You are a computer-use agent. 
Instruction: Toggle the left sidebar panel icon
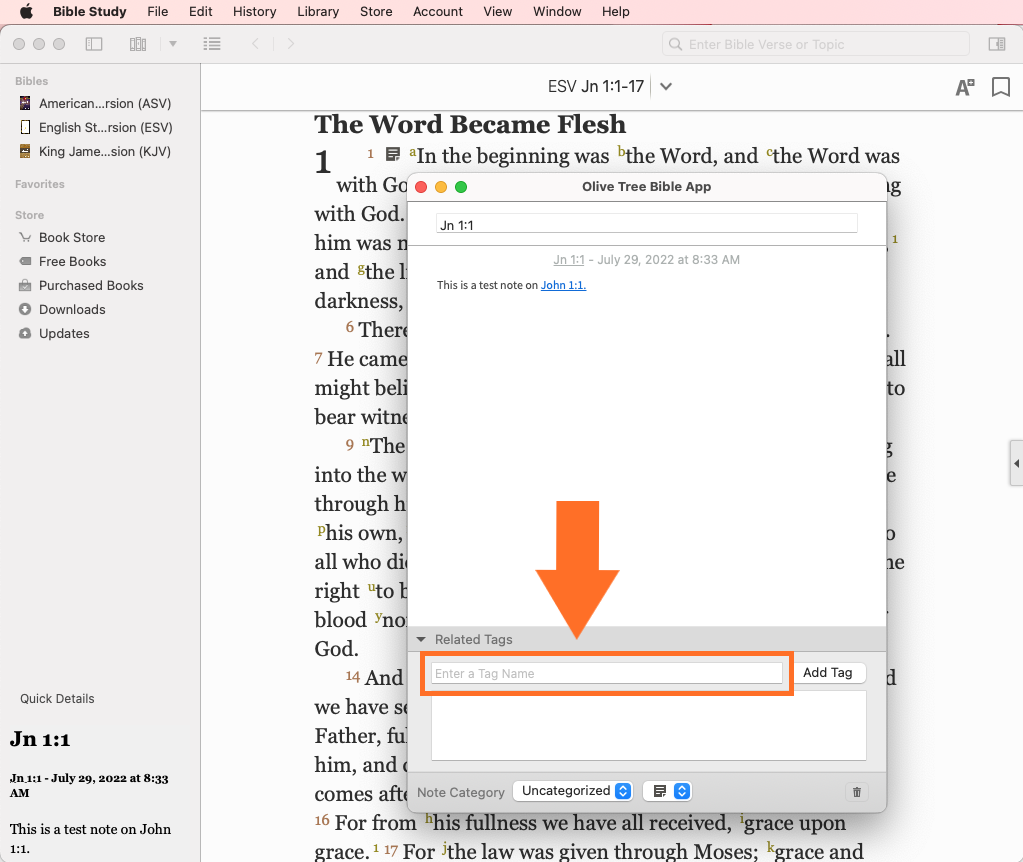click(94, 44)
